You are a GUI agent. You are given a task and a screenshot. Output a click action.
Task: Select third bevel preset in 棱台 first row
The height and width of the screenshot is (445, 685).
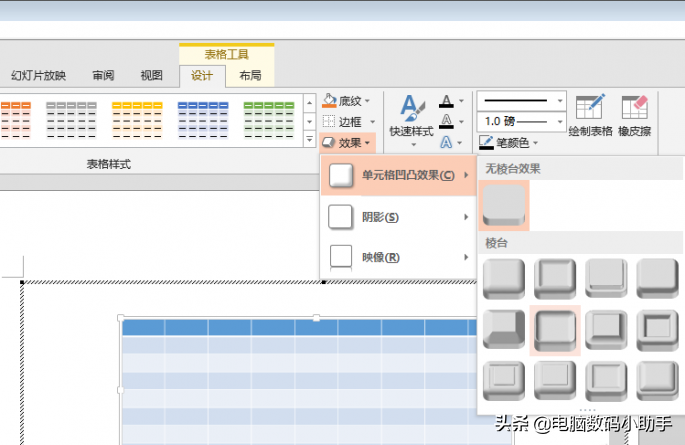point(606,279)
